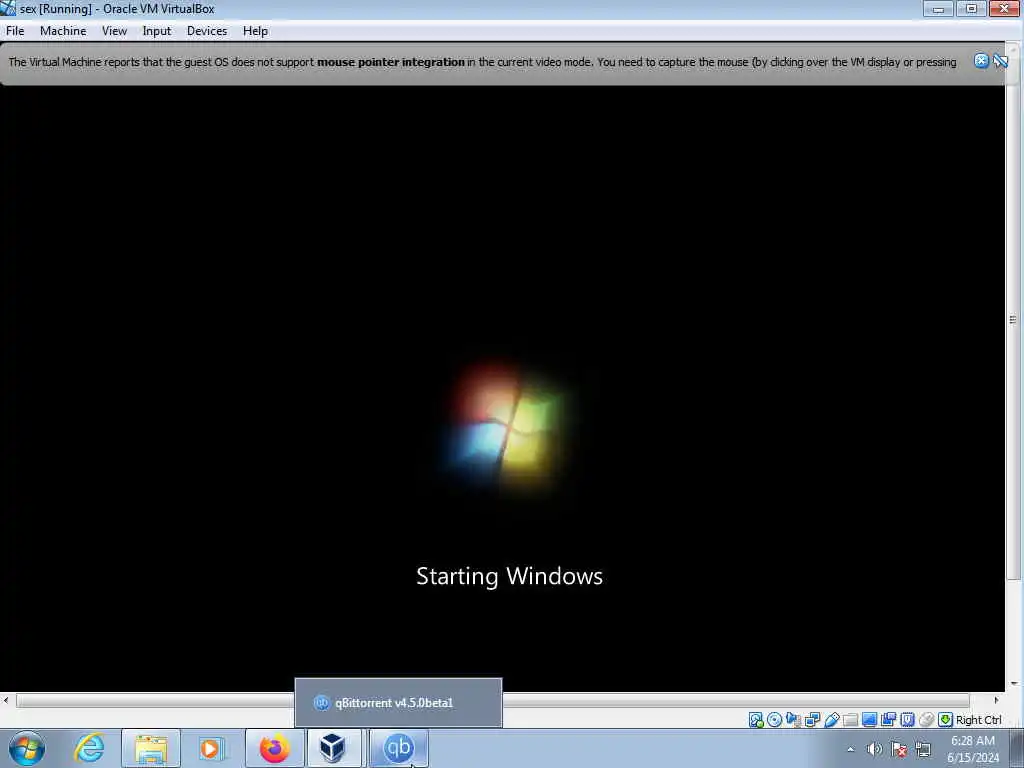The width and height of the screenshot is (1024, 768).
Task: Click the CPU processor status icon
Action: coord(907,720)
